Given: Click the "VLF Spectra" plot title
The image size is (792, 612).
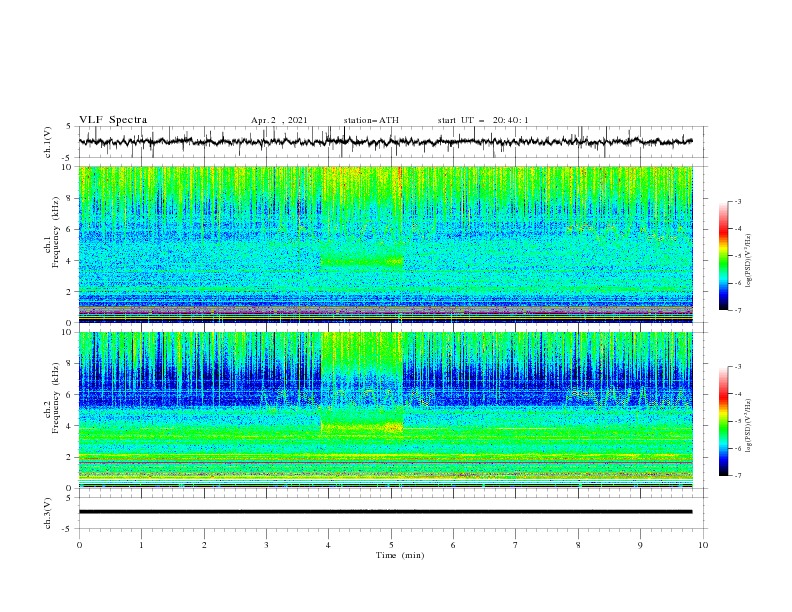Looking at the screenshot, I should point(113,120).
